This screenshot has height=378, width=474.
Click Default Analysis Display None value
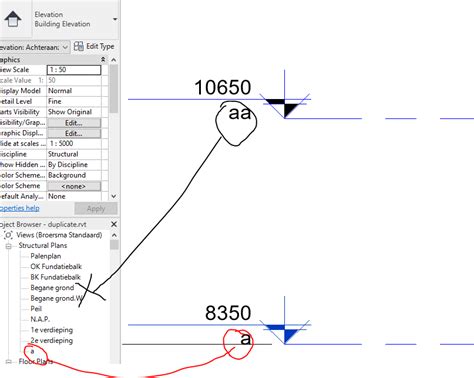click(x=74, y=196)
